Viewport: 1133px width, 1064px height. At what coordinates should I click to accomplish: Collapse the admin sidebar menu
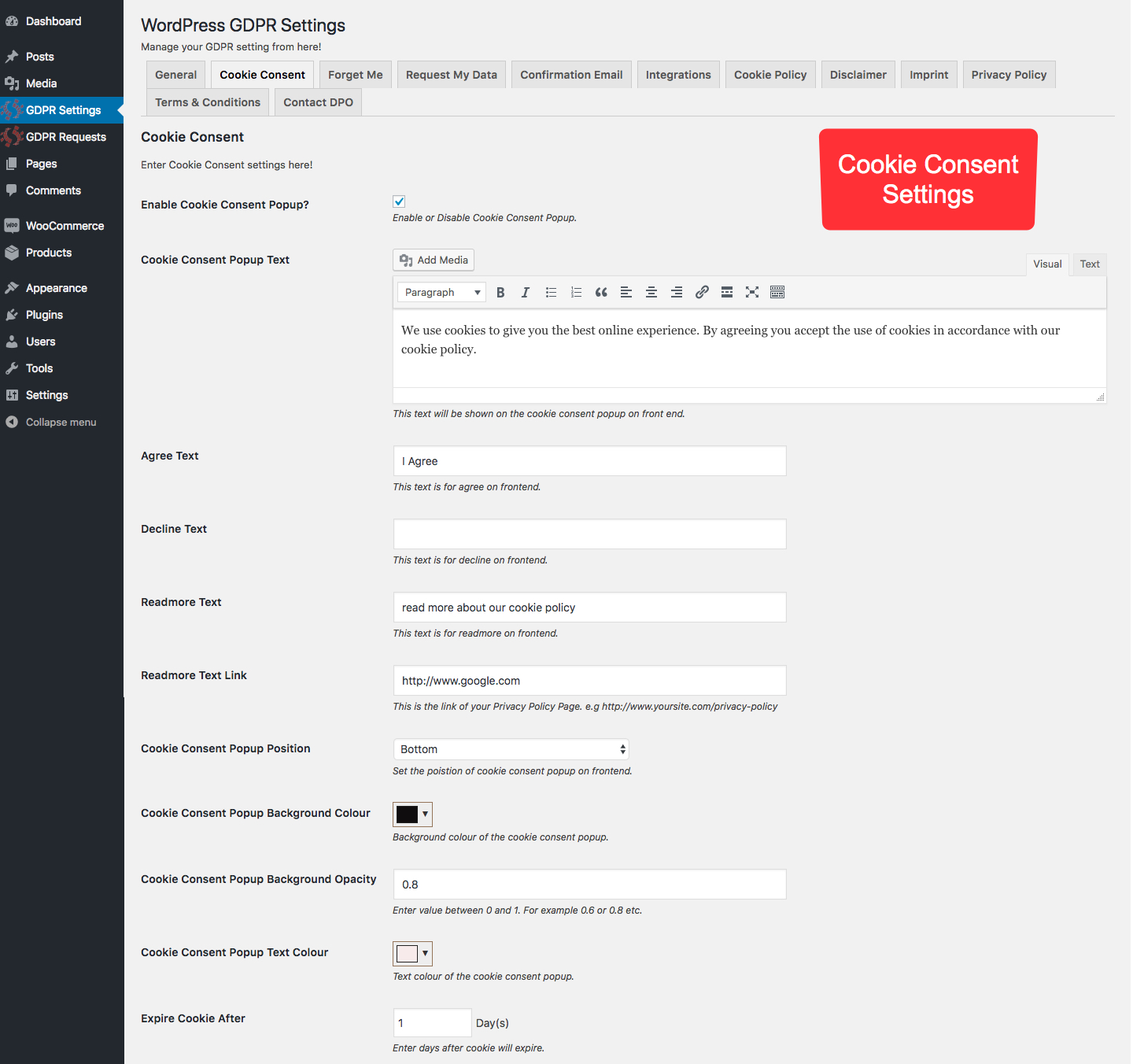click(61, 422)
